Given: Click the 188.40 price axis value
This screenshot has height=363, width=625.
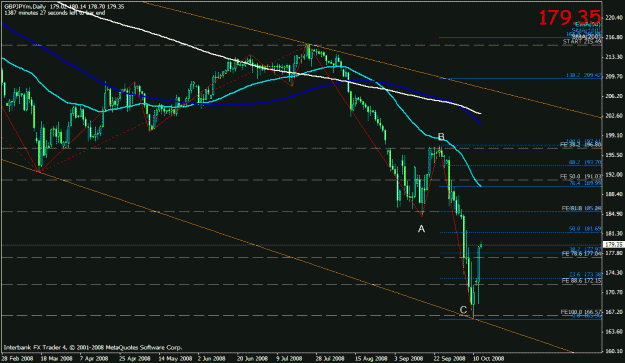Looking at the screenshot, I should pos(614,194).
